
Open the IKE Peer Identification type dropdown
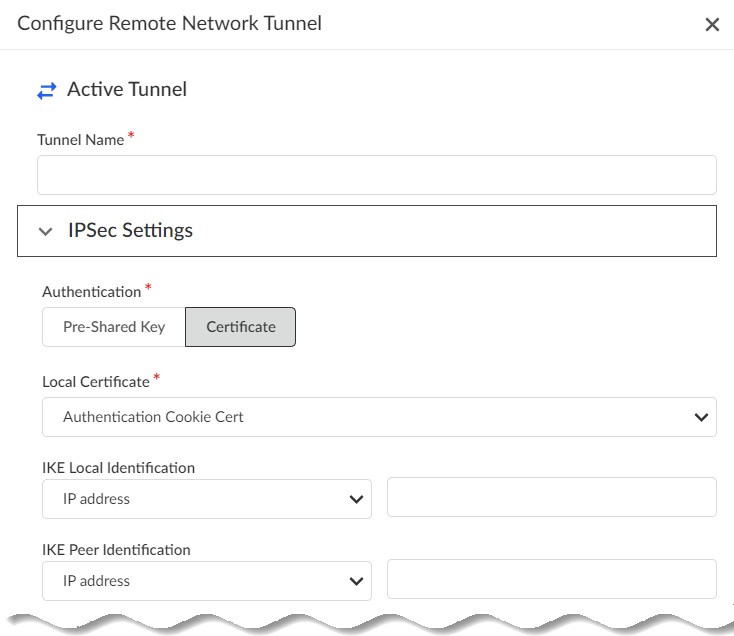(206, 581)
